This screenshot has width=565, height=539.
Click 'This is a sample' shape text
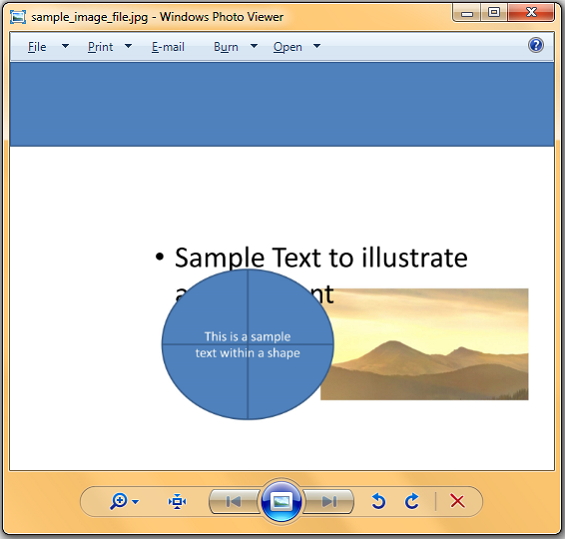tap(248, 337)
